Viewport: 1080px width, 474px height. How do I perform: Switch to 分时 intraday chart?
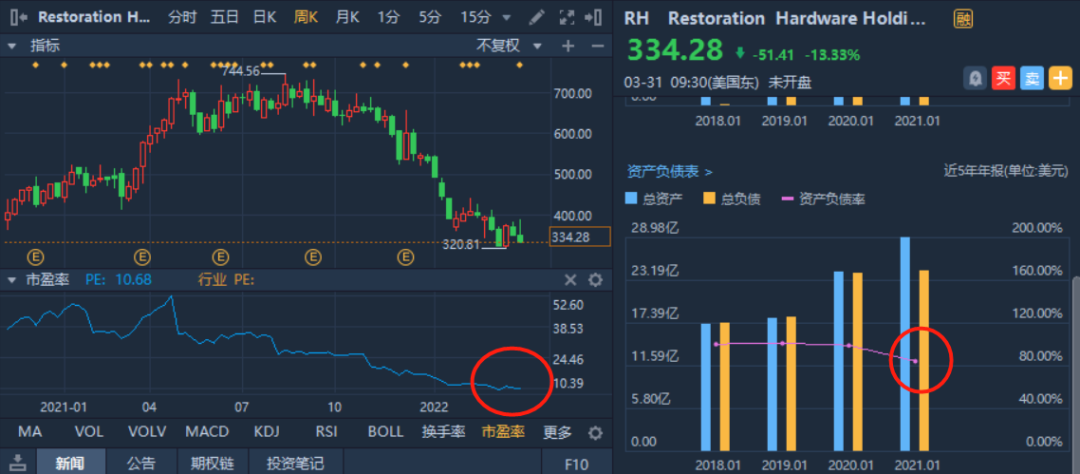[x=183, y=17]
